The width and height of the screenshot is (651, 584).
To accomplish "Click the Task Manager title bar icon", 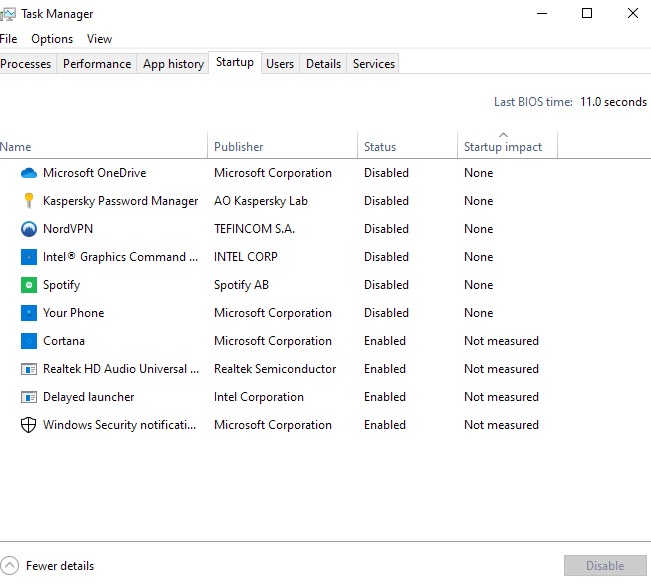I will [x=8, y=14].
